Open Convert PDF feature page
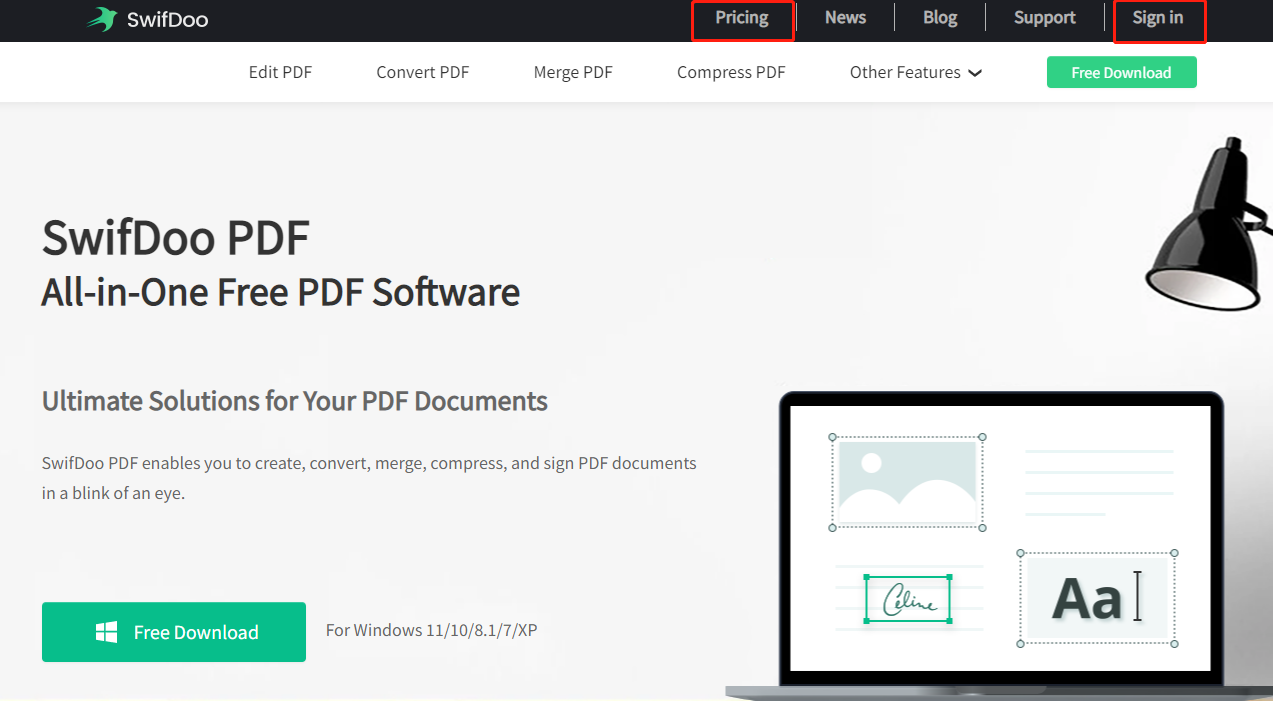Image resolution: width=1273 pixels, height=701 pixels. coord(422,72)
